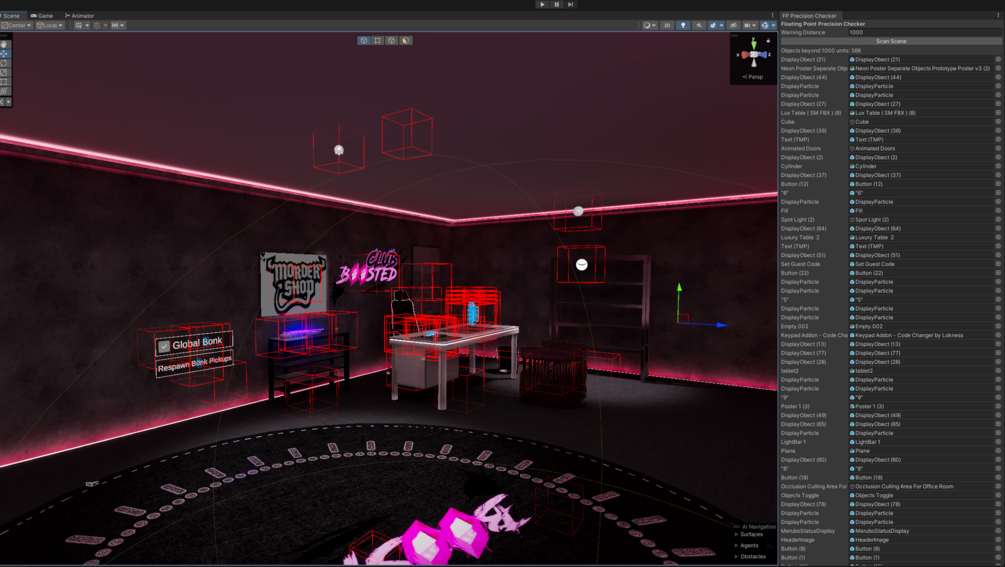
Task: Open the scene camera settings dropdown
Action: pos(750,25)
